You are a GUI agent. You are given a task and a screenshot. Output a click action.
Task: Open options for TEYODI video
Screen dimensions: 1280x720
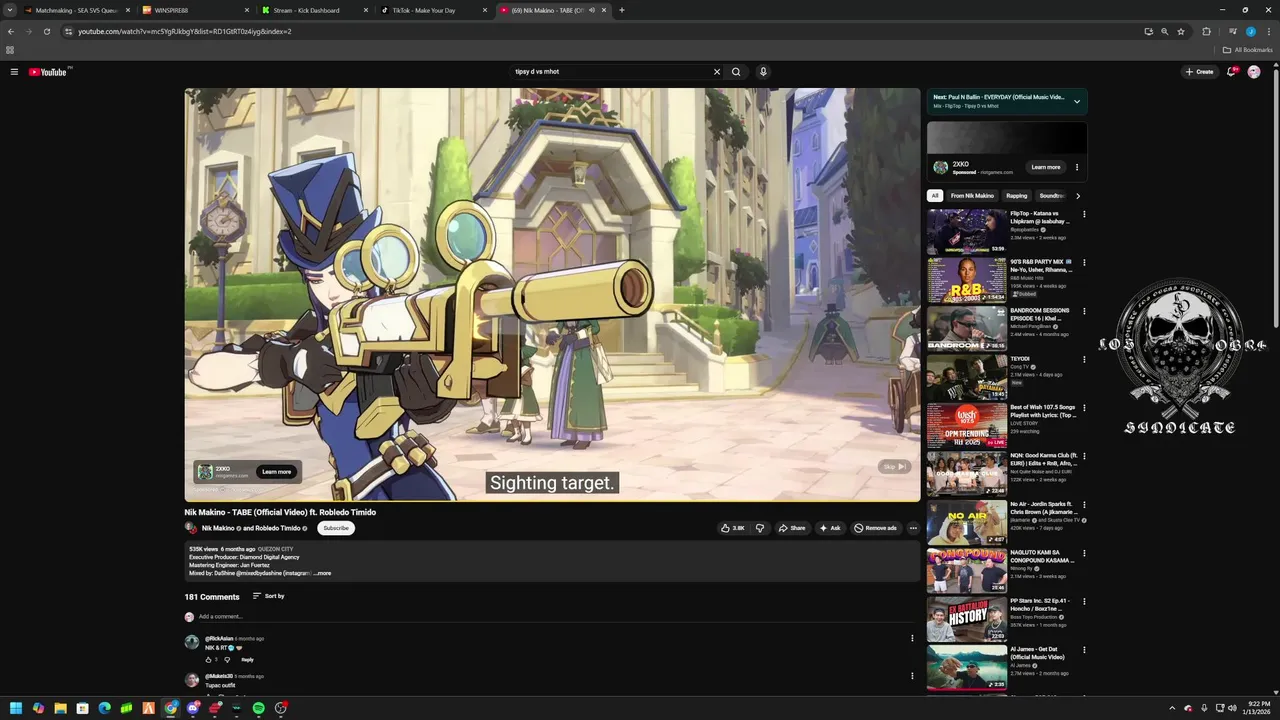1084,359
